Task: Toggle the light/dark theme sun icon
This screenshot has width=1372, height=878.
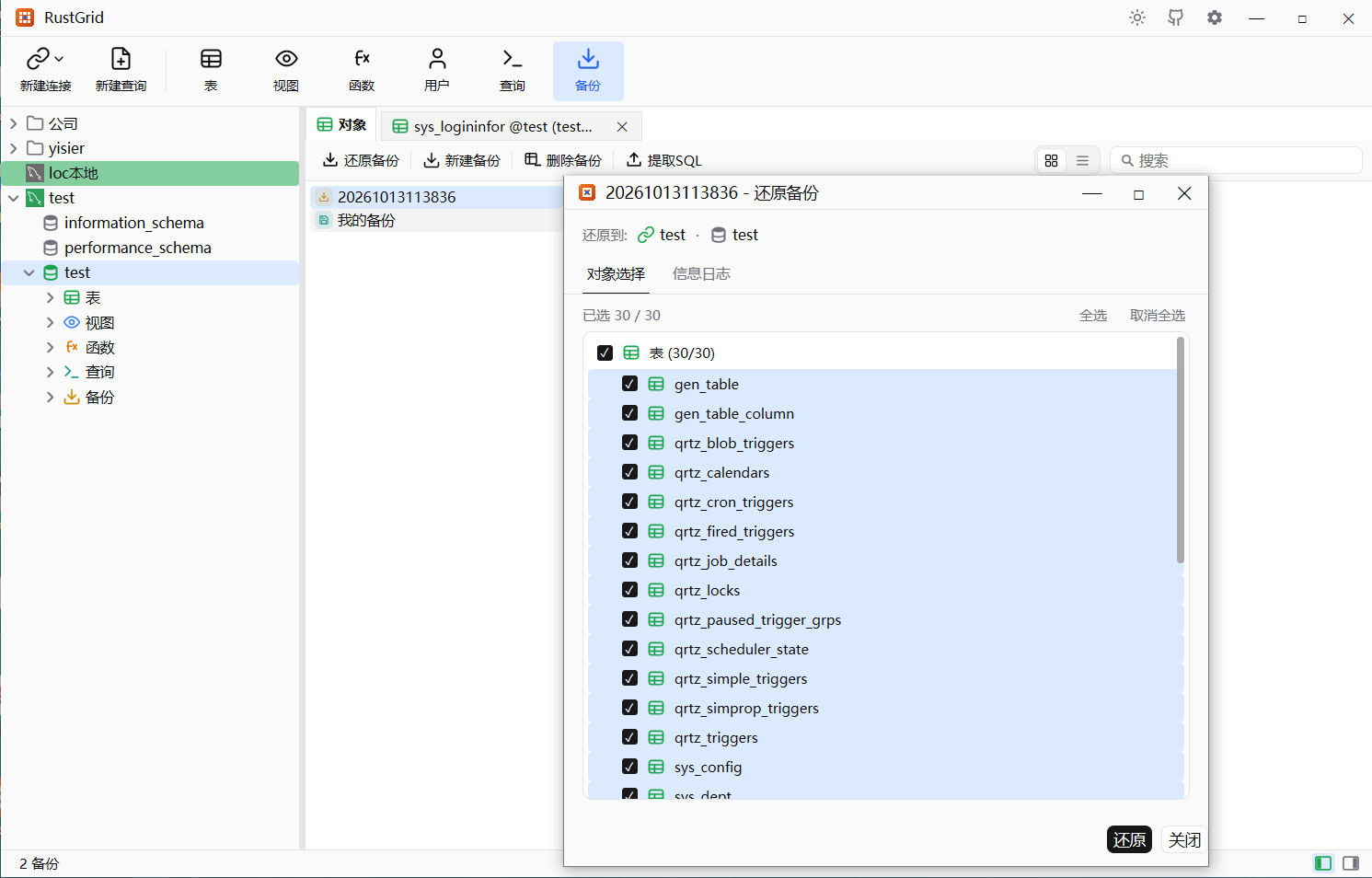Action: pyautogui.click(x=1137, y=17)
